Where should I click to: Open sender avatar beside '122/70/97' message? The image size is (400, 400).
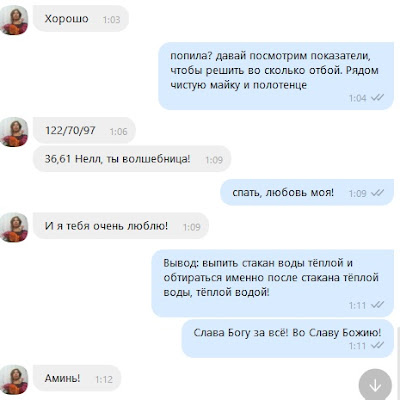(x=14, y=132)
